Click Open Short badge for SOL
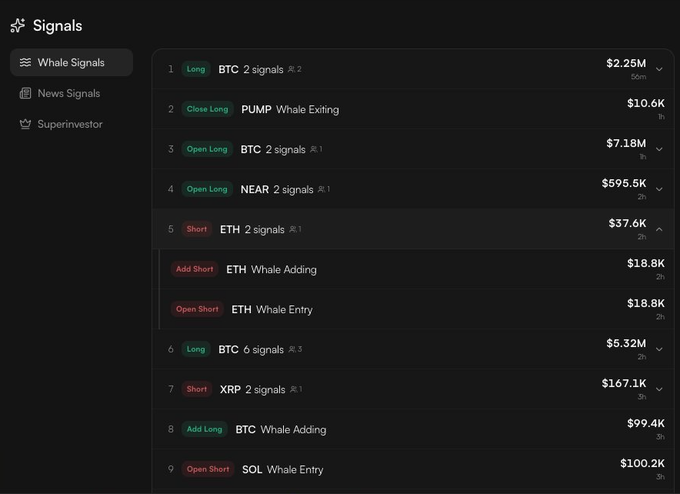Image resolution: width=680 pixels, height=494 pixels. click(x=208, y=469)
